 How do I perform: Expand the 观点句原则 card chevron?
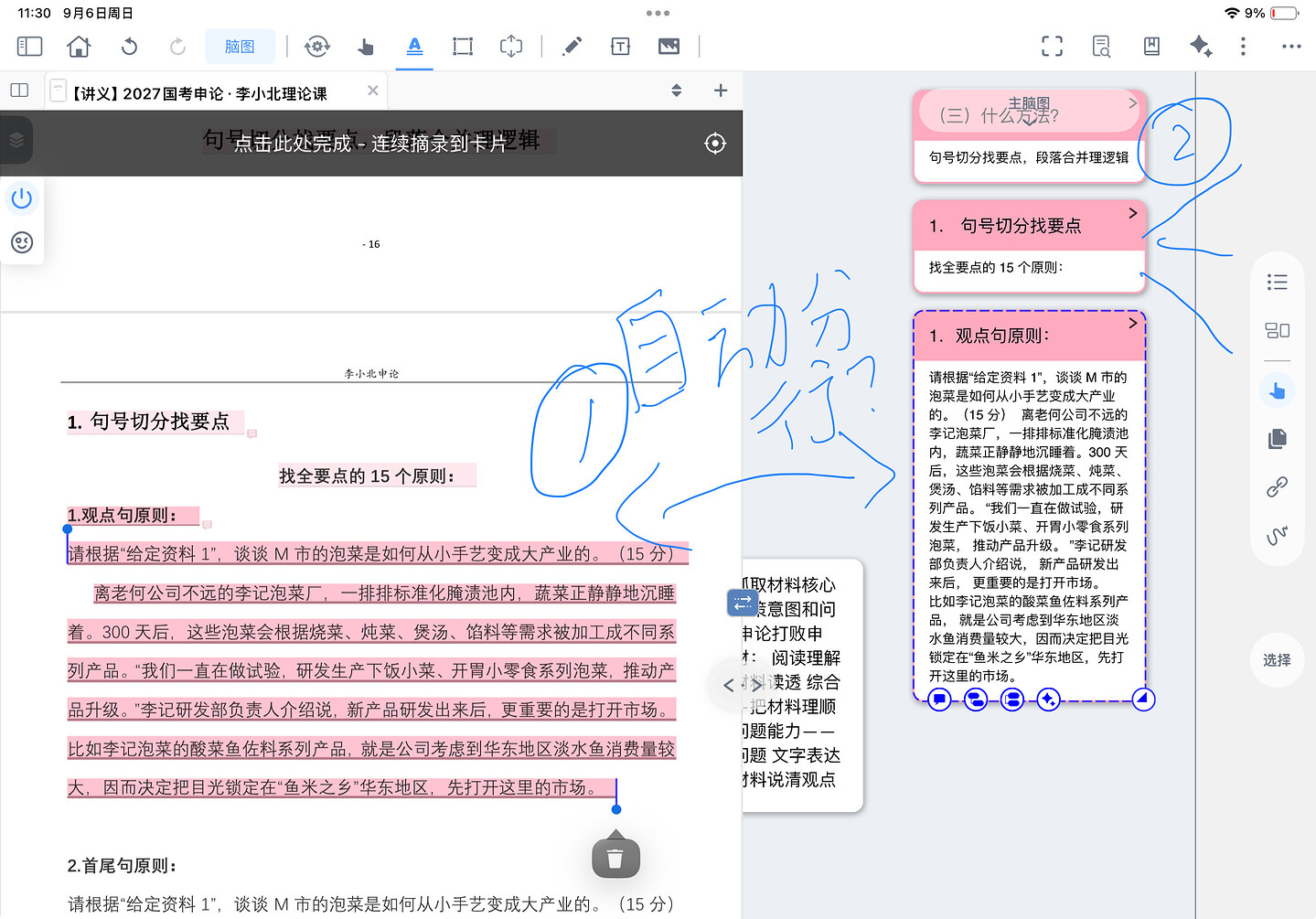1133,323
